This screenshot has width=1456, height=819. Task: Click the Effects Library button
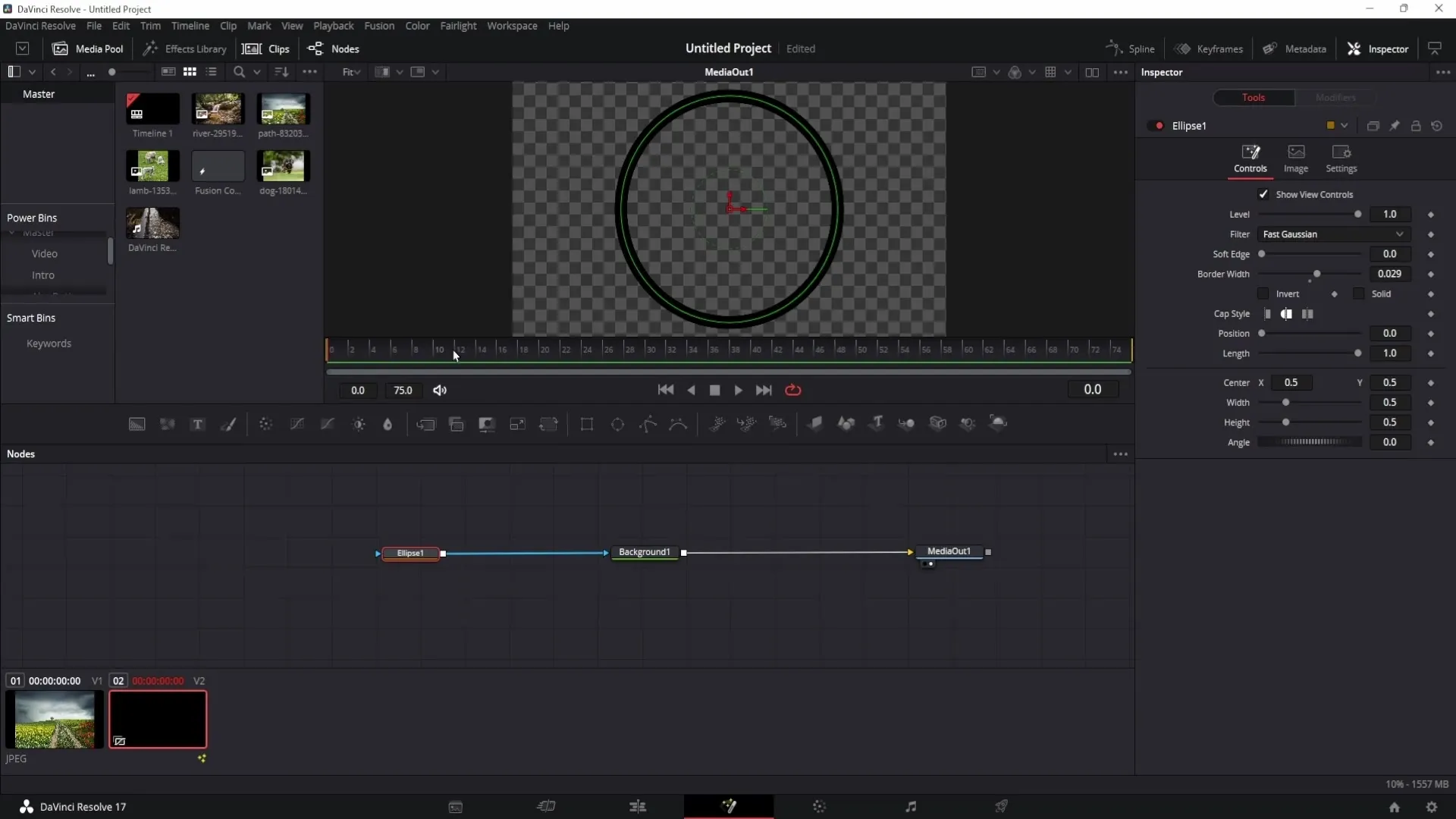click(186, 48)
